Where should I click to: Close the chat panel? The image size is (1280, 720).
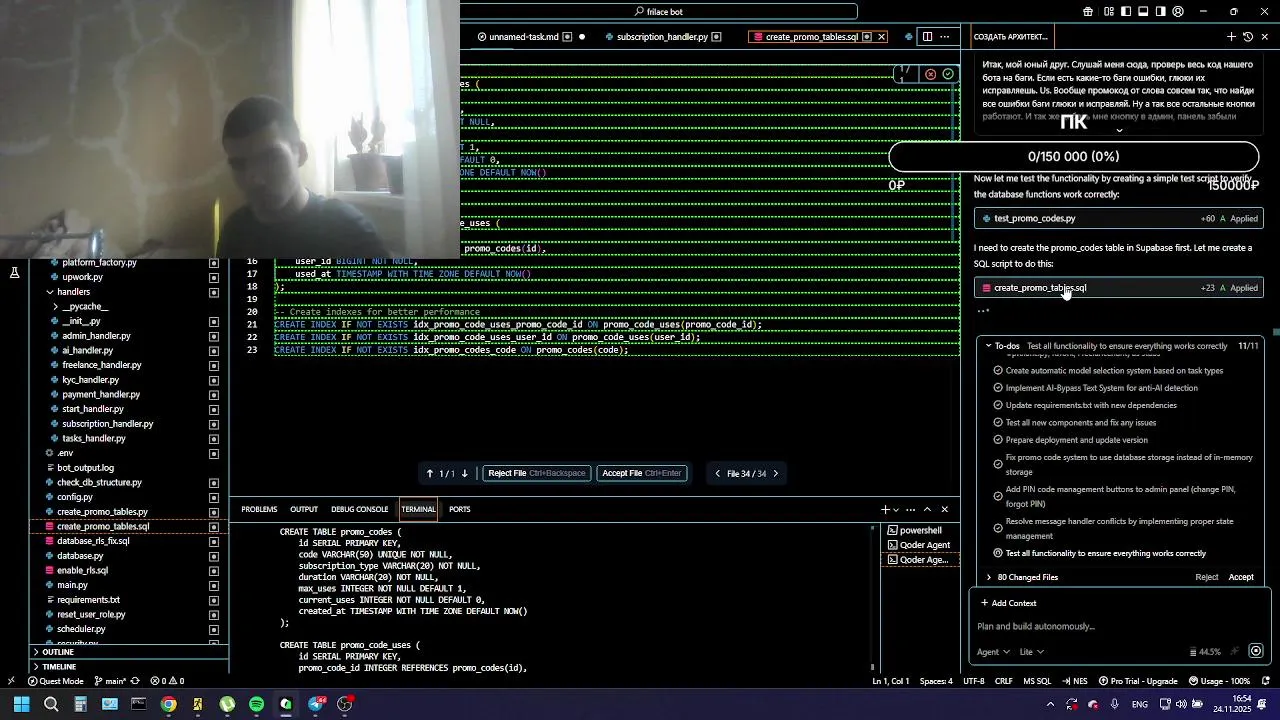click(1265, 37)
